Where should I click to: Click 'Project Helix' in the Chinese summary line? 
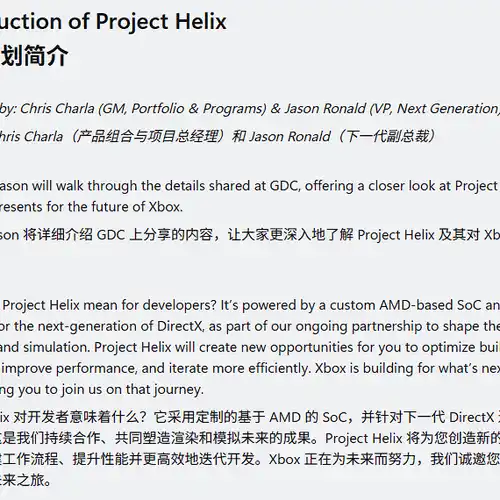396,235
